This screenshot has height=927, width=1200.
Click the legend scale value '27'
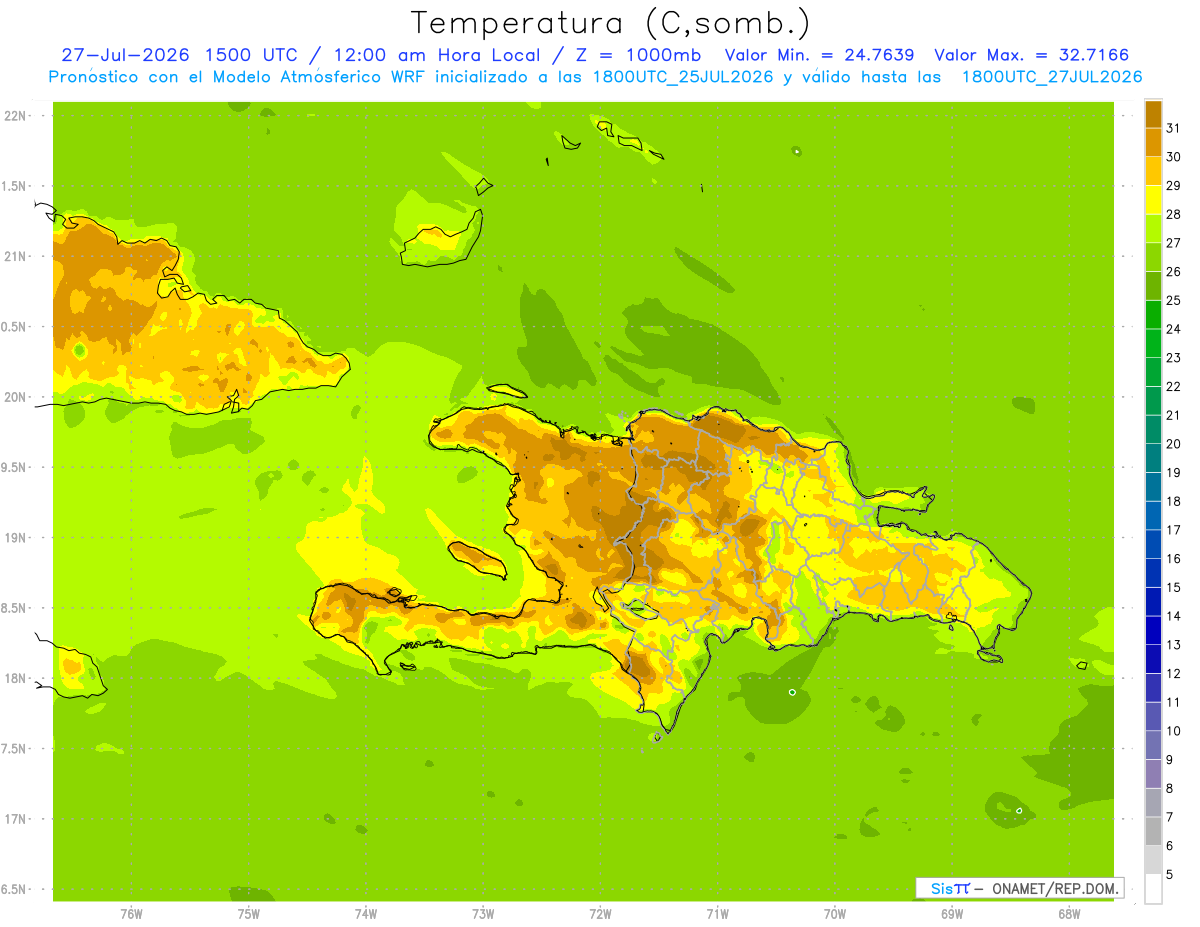click(x=1173, y=242)
